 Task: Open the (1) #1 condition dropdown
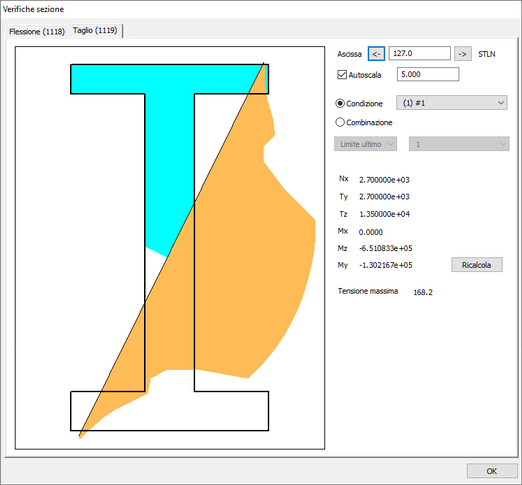coord(452,103)
